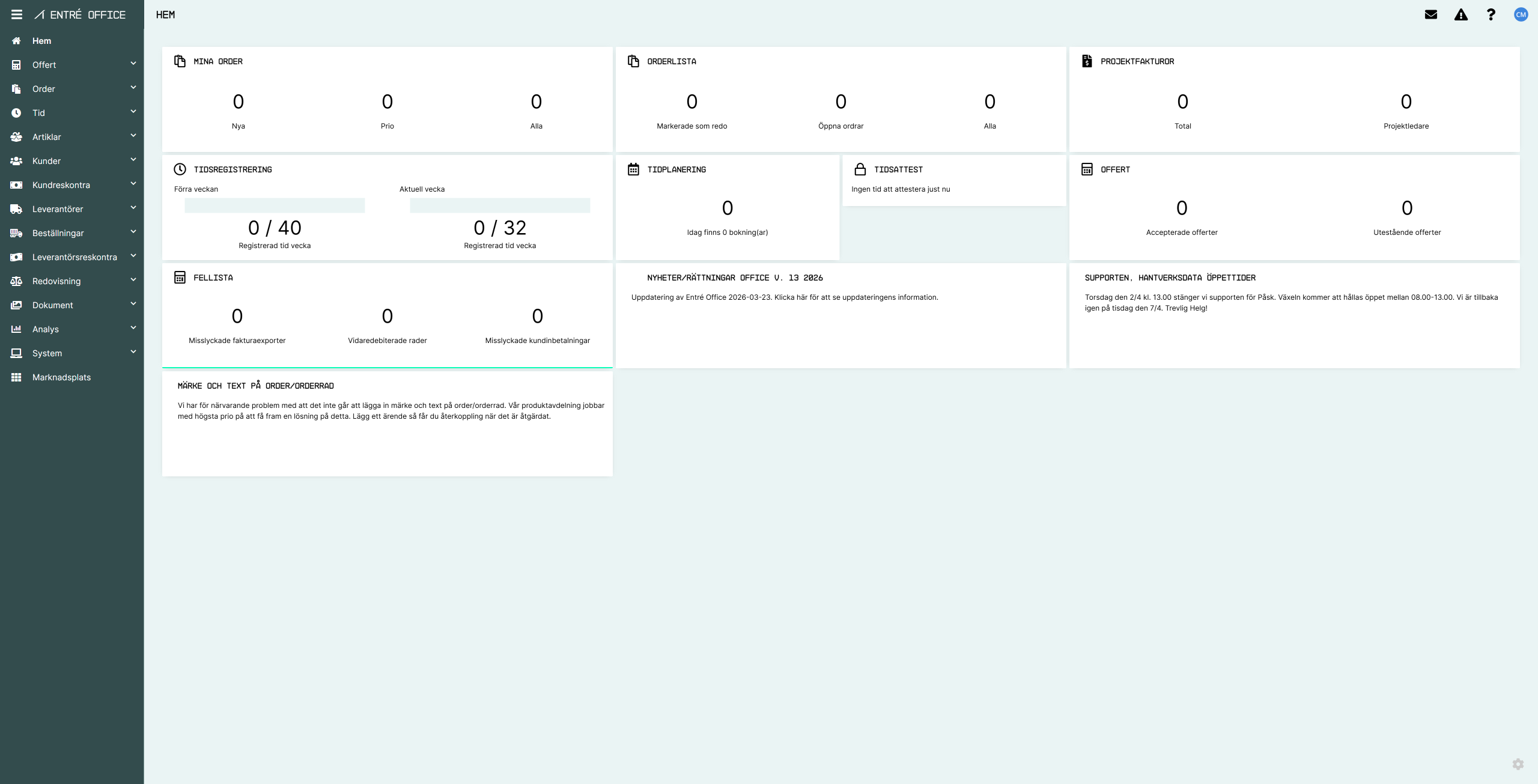Screen dimensions: 1538x784
Task: Click the hamburger menu icon
Action: [17, 14]
